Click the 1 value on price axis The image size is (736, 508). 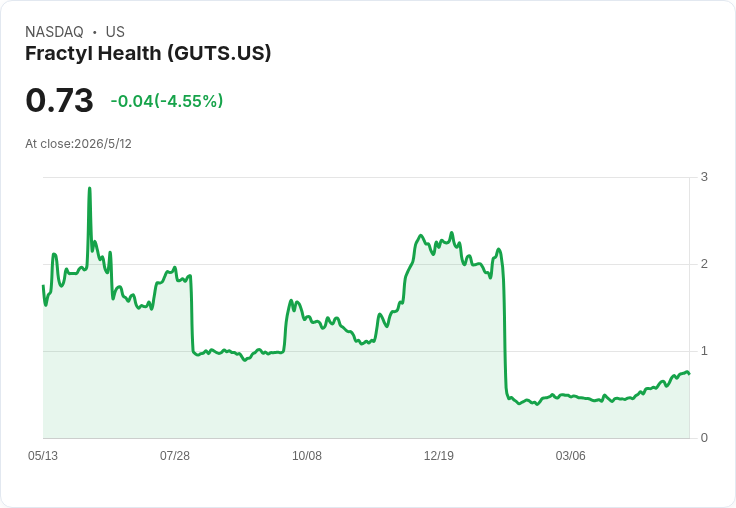(x=704, y=351)
